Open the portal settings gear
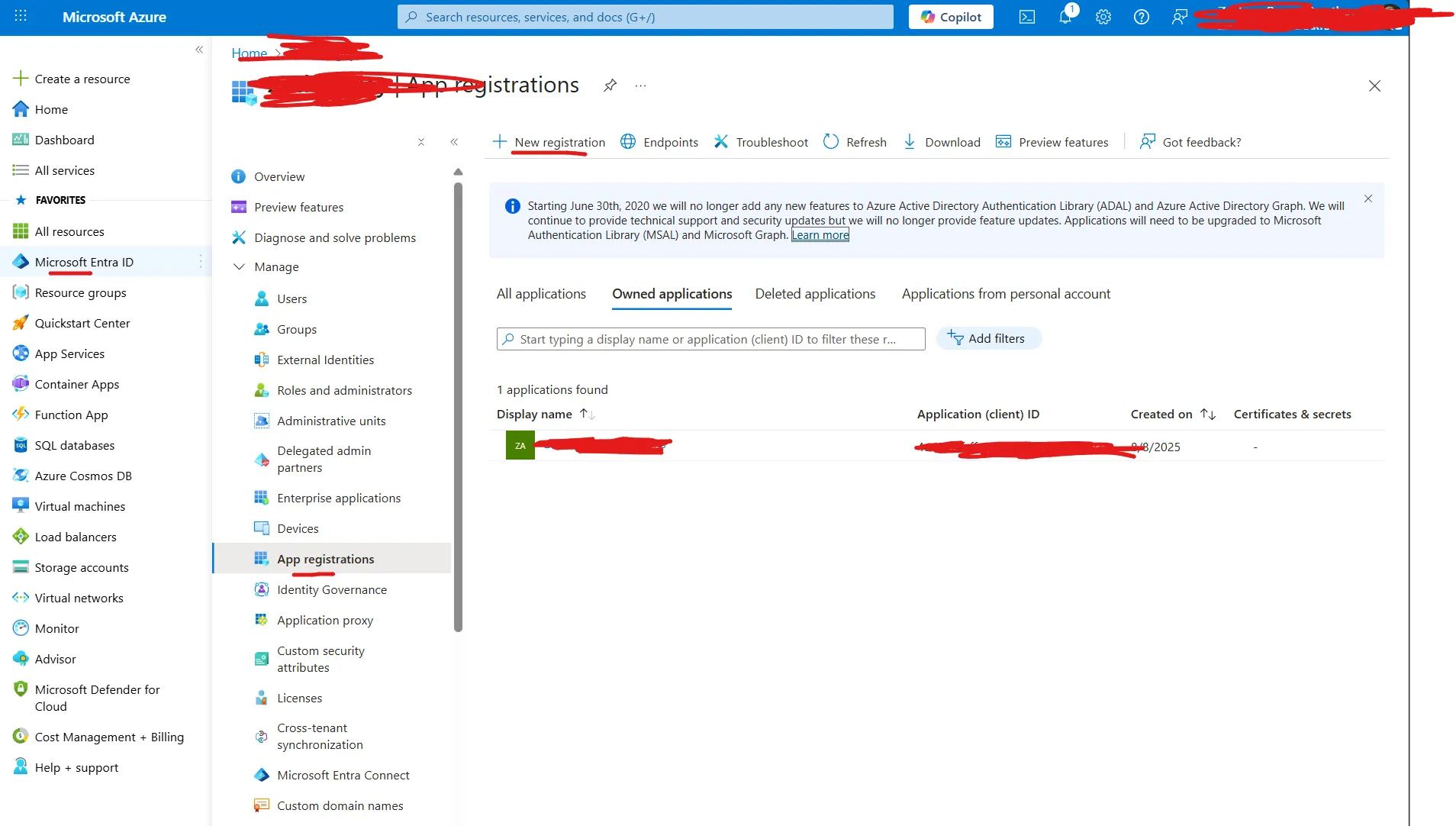The height and width of the screenshot is (826, 1456). (1103, 17)
